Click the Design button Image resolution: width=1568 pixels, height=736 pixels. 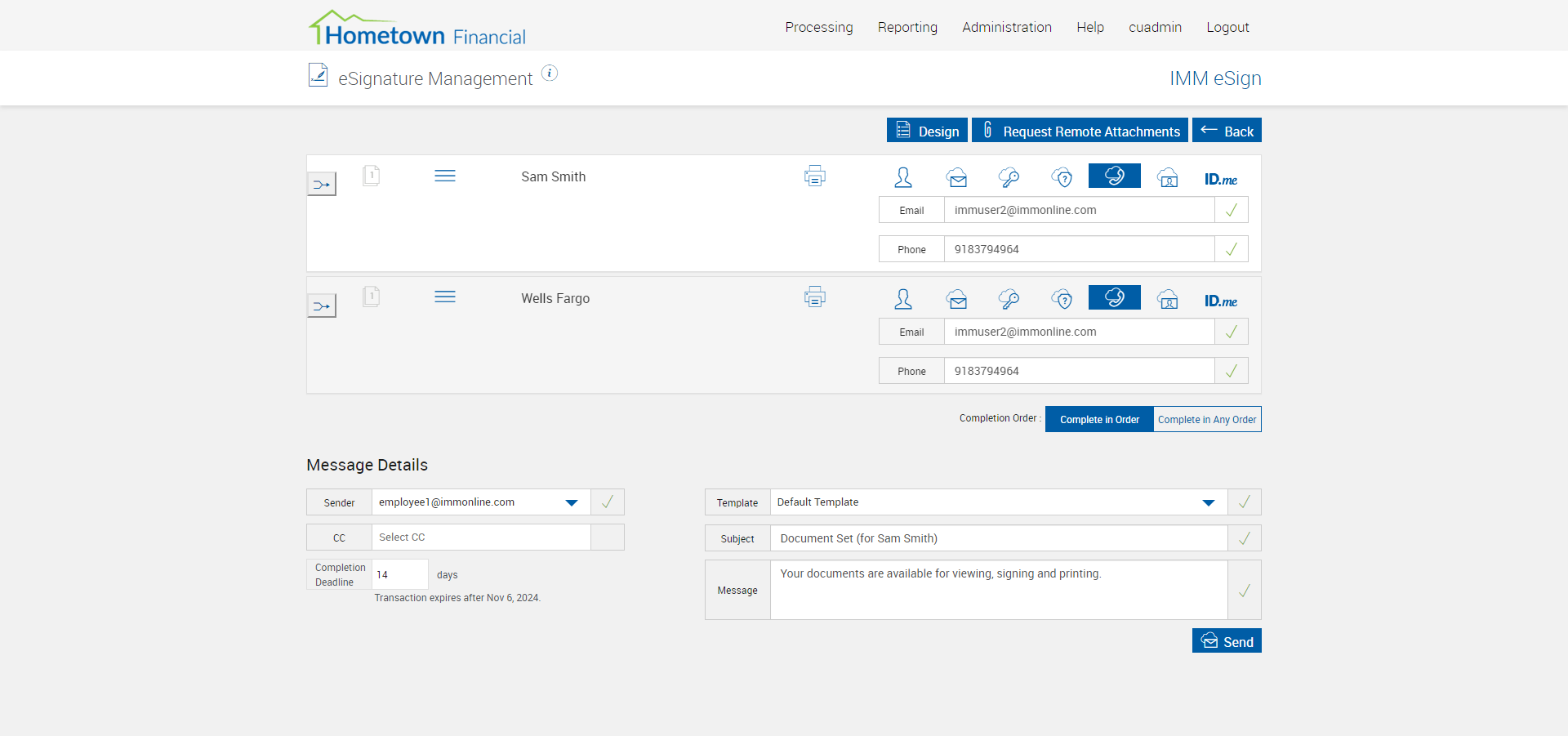927,131
